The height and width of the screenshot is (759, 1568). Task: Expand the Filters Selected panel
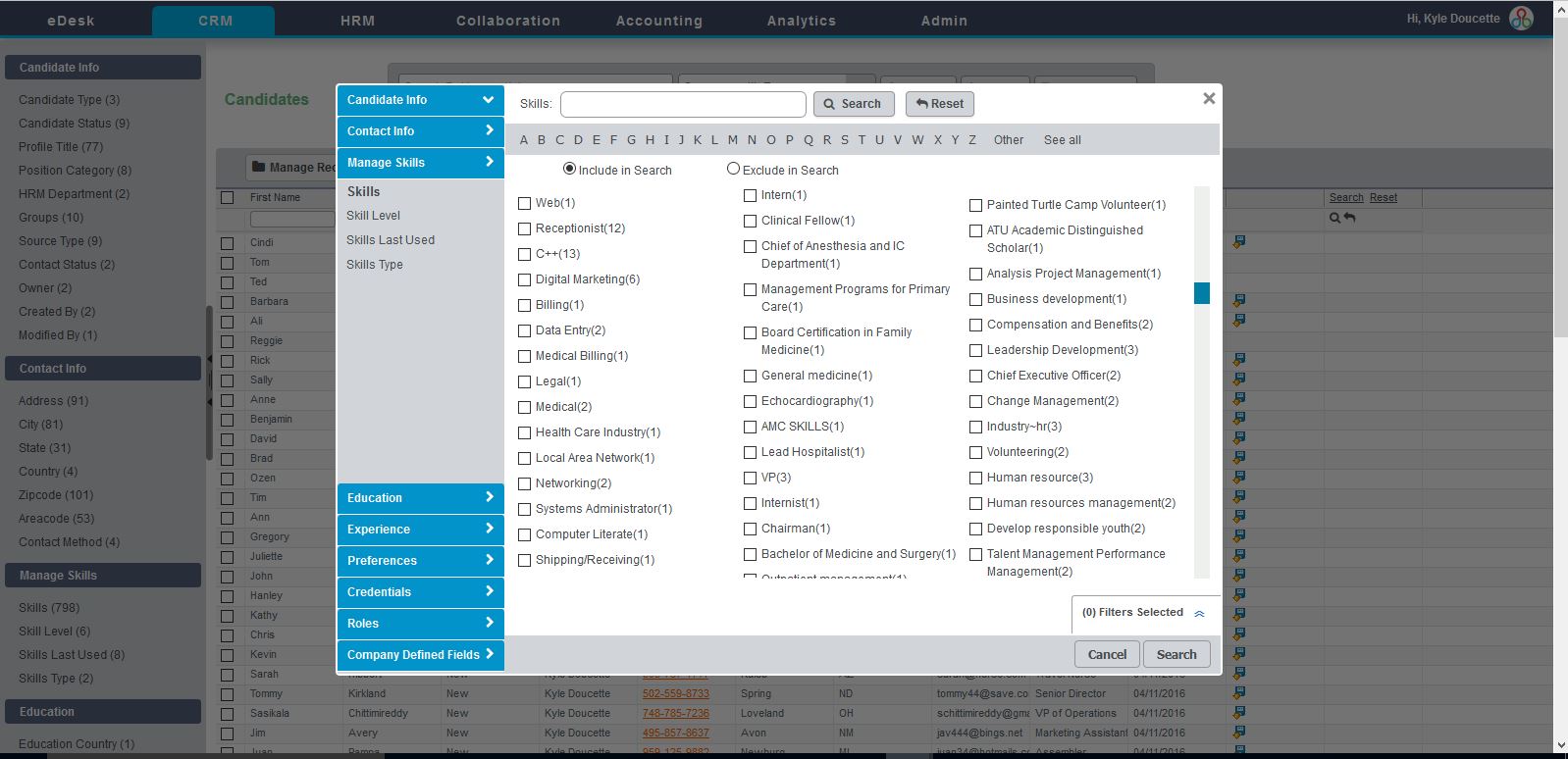pyautogui.click(x=1199, y=613)
